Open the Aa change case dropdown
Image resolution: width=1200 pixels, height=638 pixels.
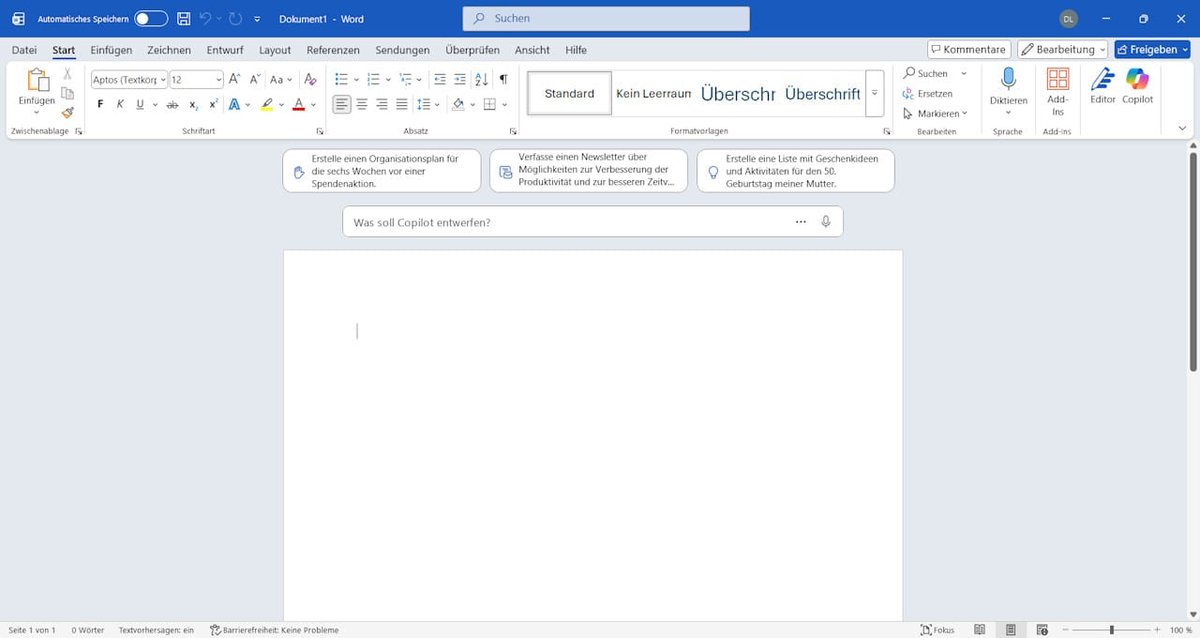tap(282, 79)
